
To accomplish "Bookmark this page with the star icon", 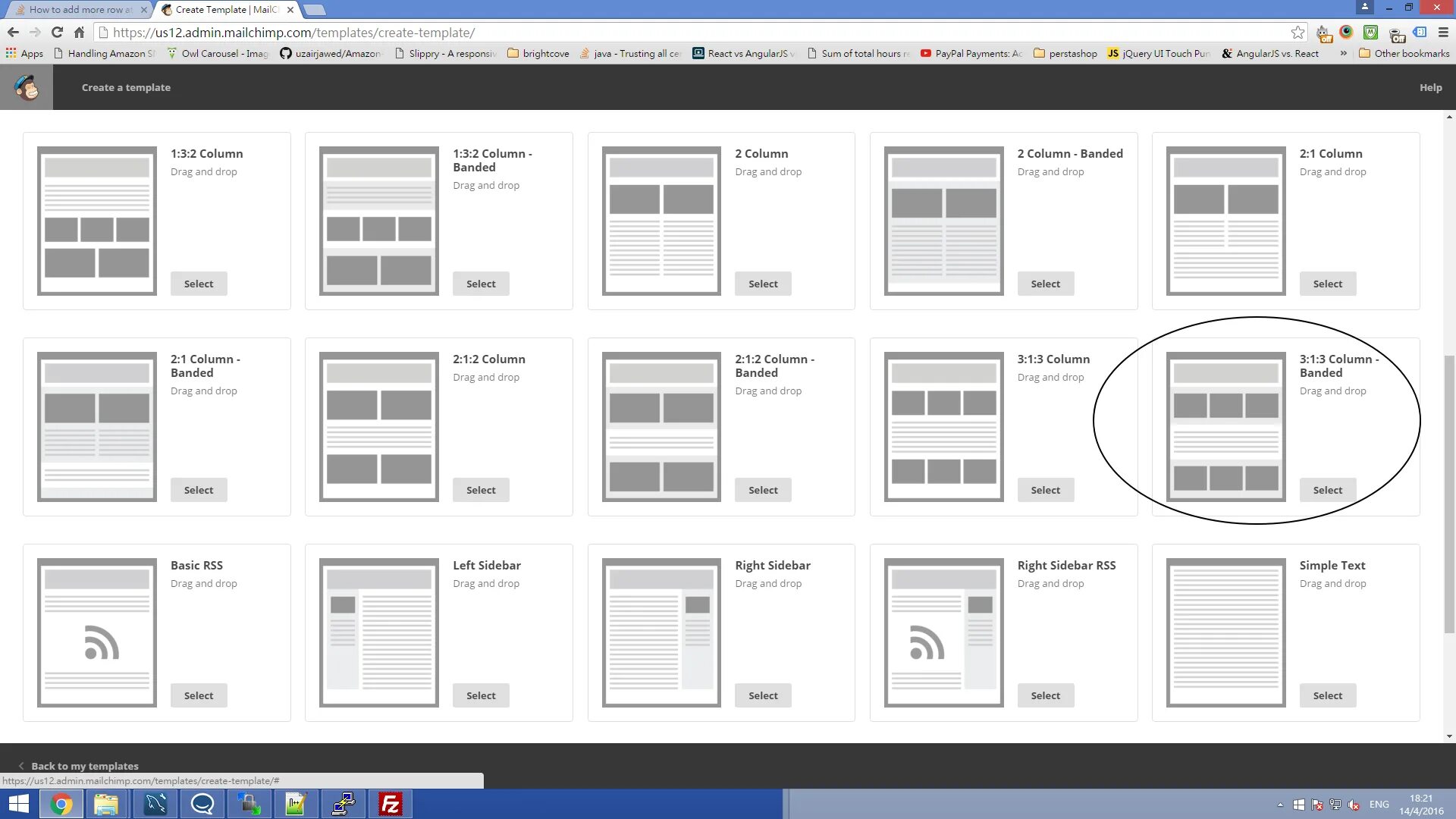I will click(1298, 33).
